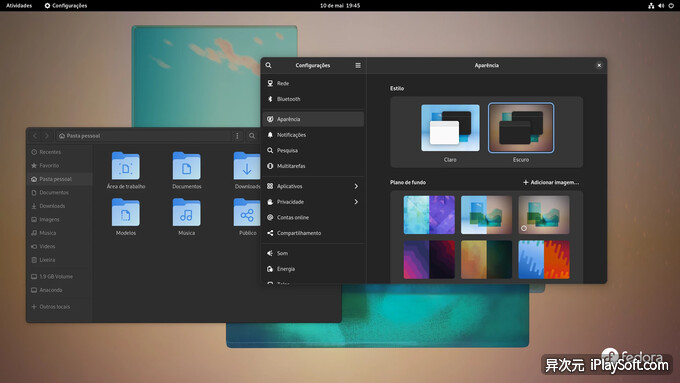Go back in Files window
The image size is (680, 383).
35,136
